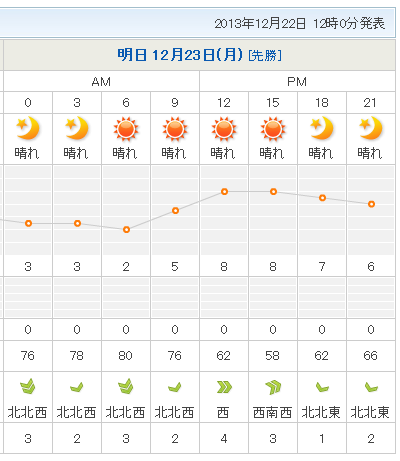This screenshot has height=461, width=400.
Task: Click the 先勝 rokuyo link
Action: 265,55
